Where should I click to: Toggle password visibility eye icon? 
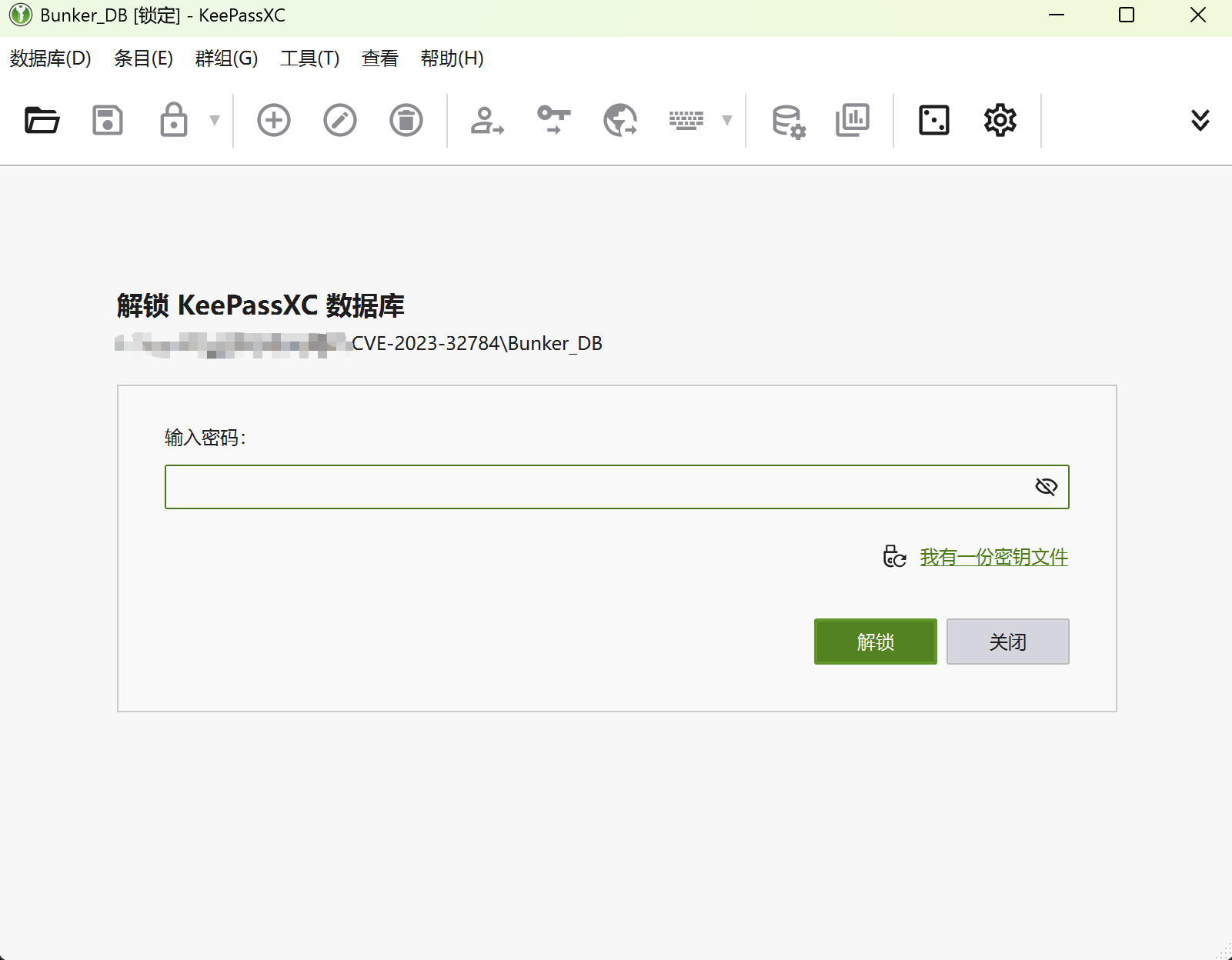[1047, 487]
